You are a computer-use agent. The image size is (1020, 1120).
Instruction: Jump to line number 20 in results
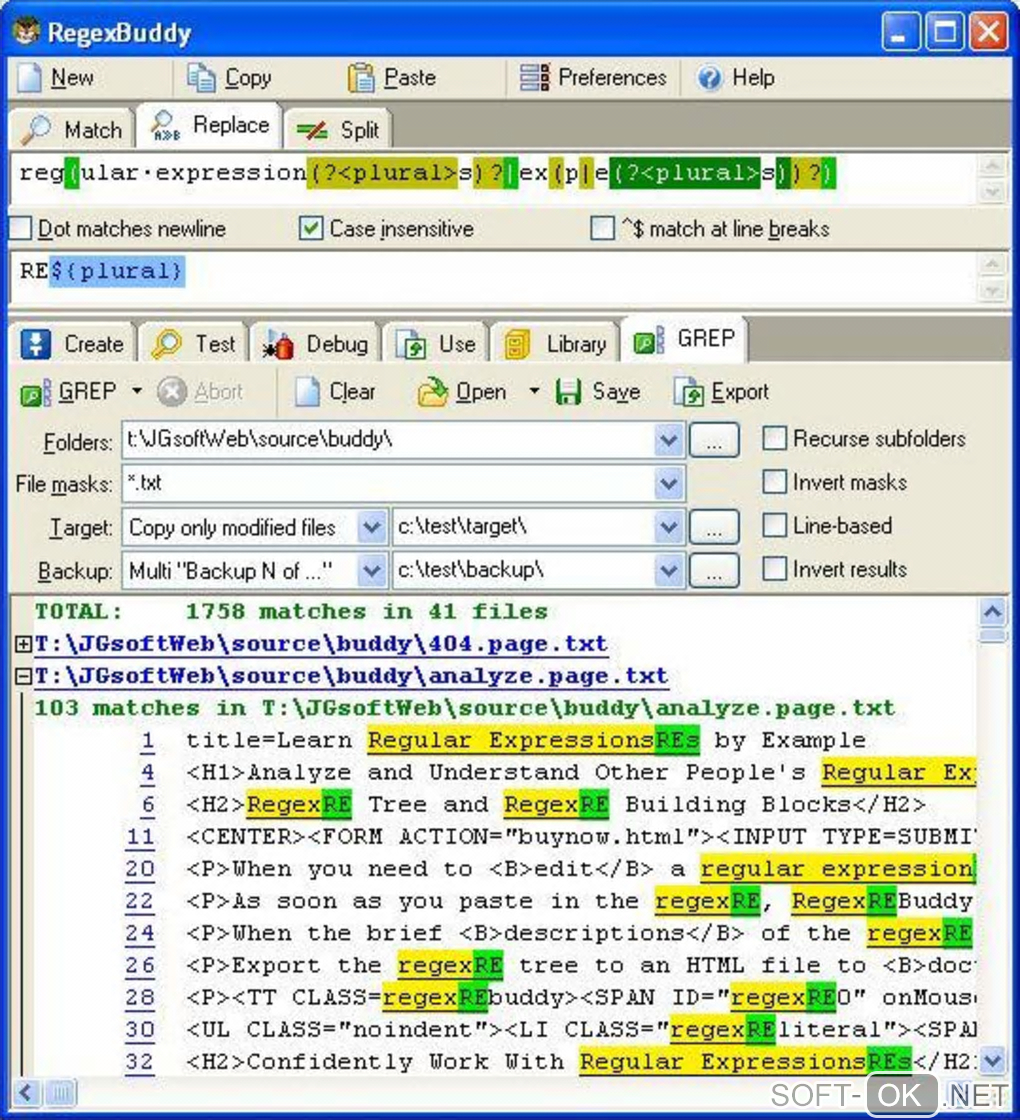pos(140,869)
